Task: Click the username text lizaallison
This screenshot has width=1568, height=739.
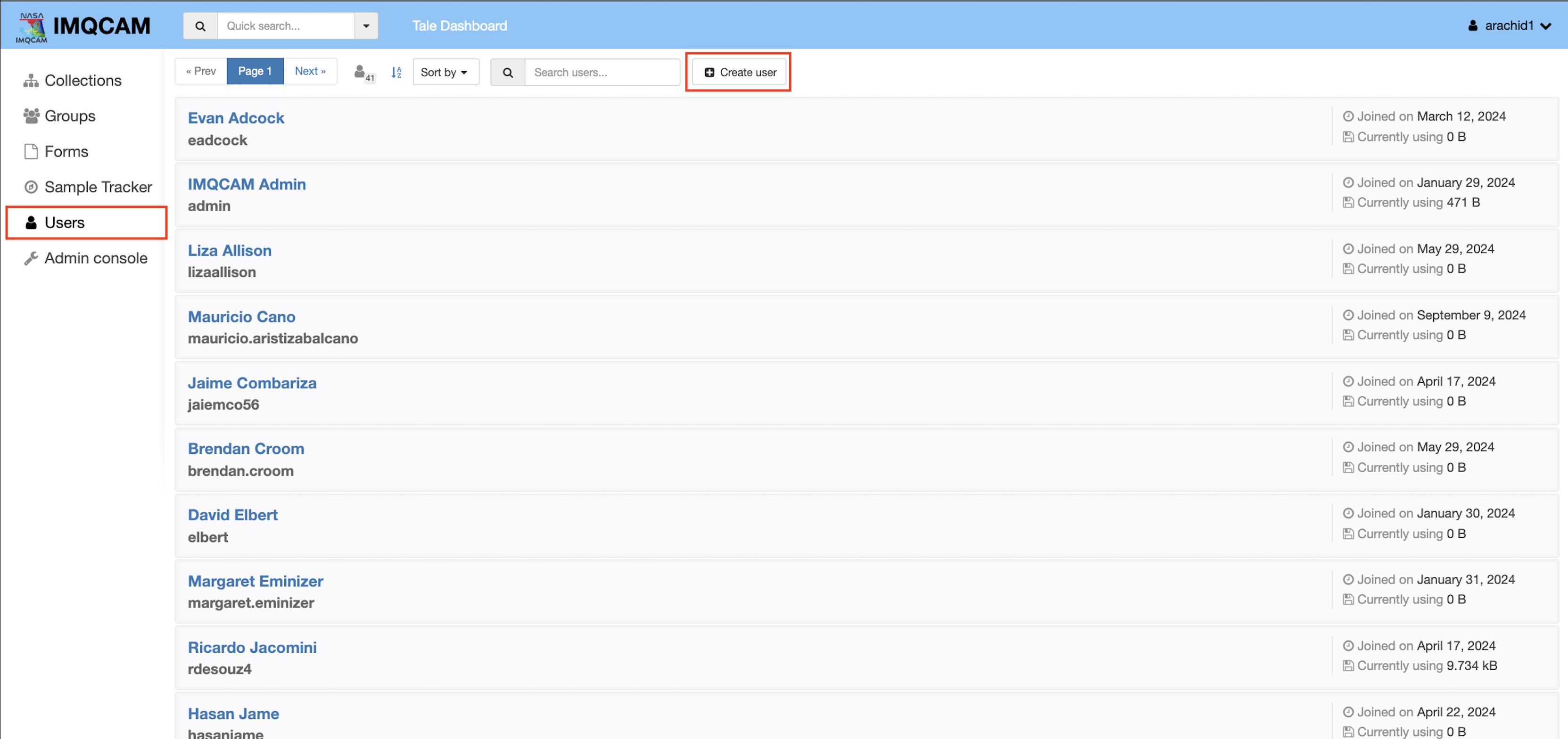Action: [x=222, y=272]
